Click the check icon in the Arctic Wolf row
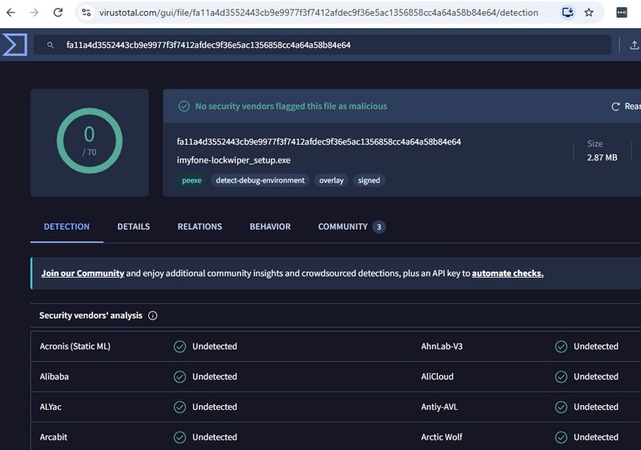Image resolution: width=641 pixels, height=450 pixels. coord(561,437)
